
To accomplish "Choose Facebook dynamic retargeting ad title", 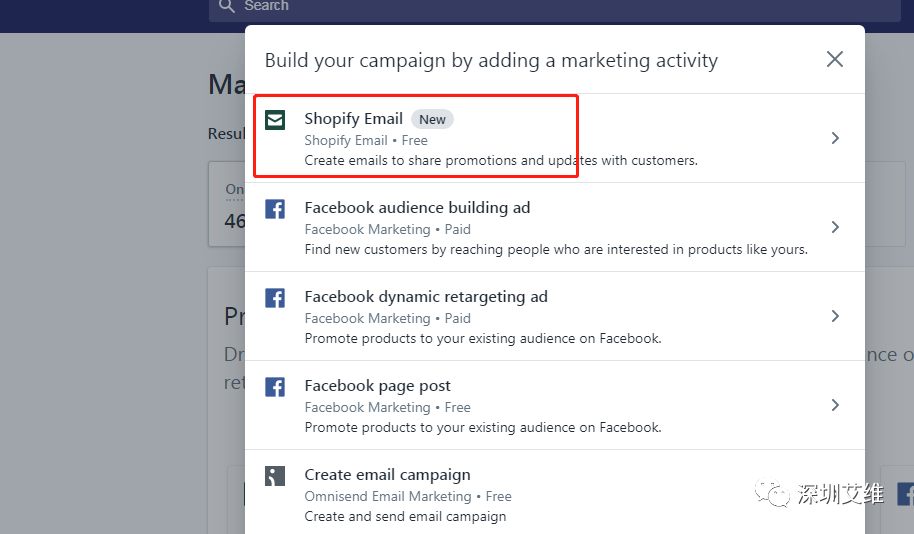I will 426,297.
